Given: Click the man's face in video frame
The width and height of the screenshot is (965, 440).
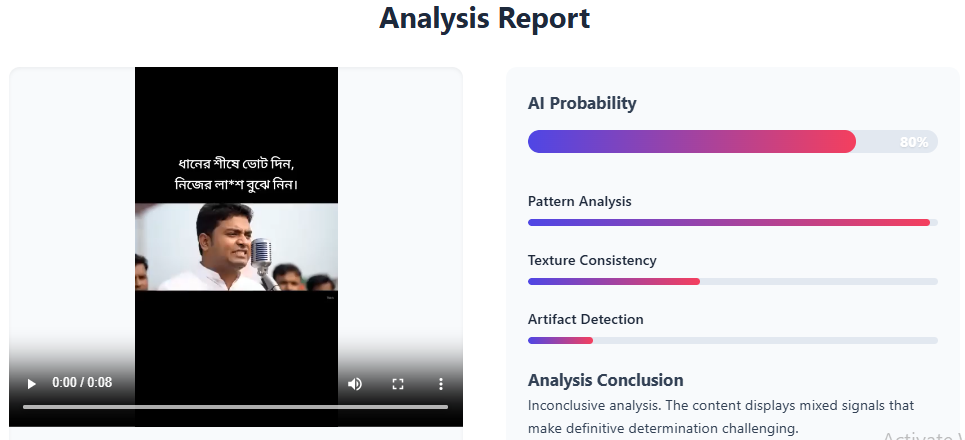Looking at the screenshot, I should click(x=225, y=241).
